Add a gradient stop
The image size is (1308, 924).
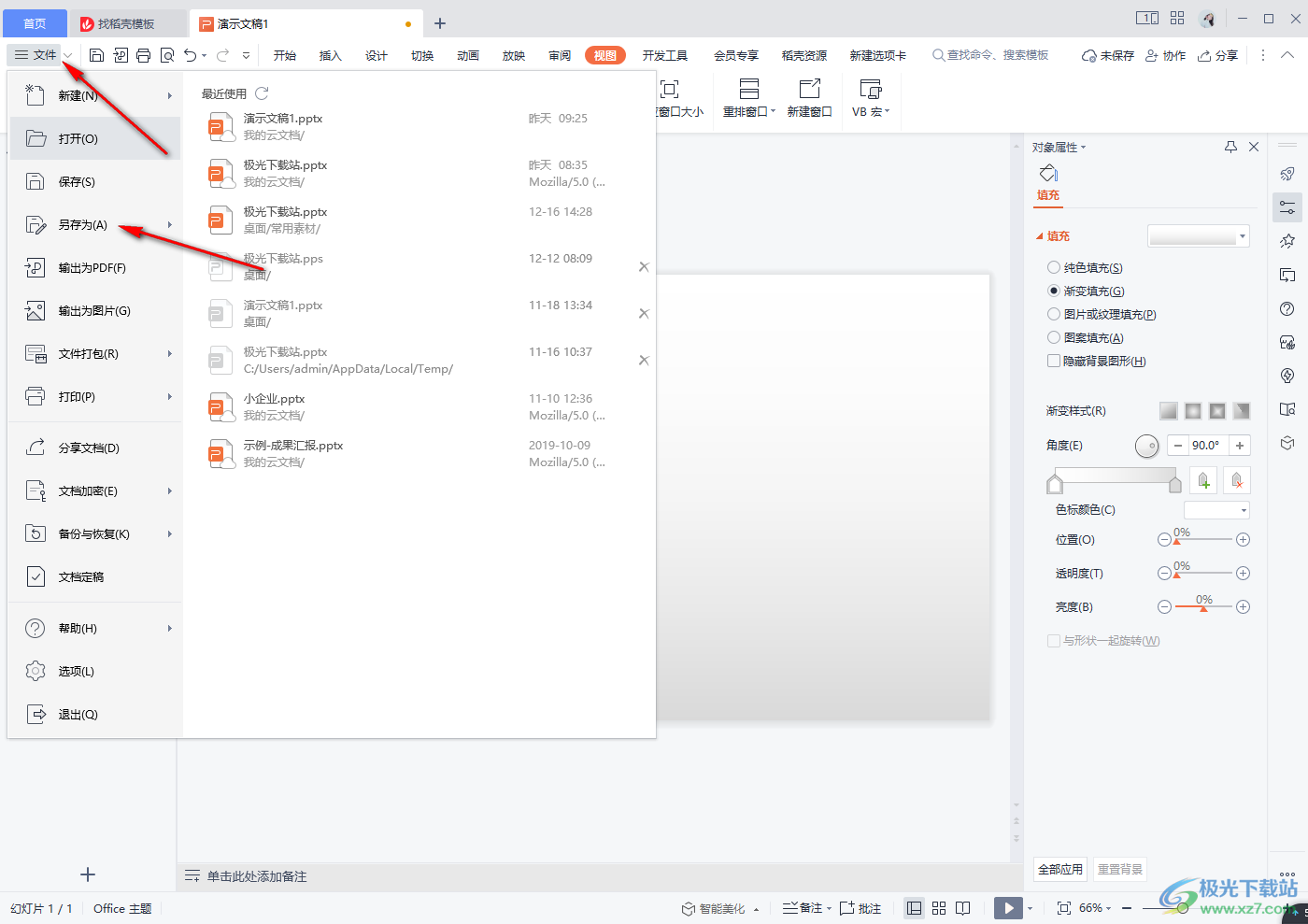click(1203, 480)
